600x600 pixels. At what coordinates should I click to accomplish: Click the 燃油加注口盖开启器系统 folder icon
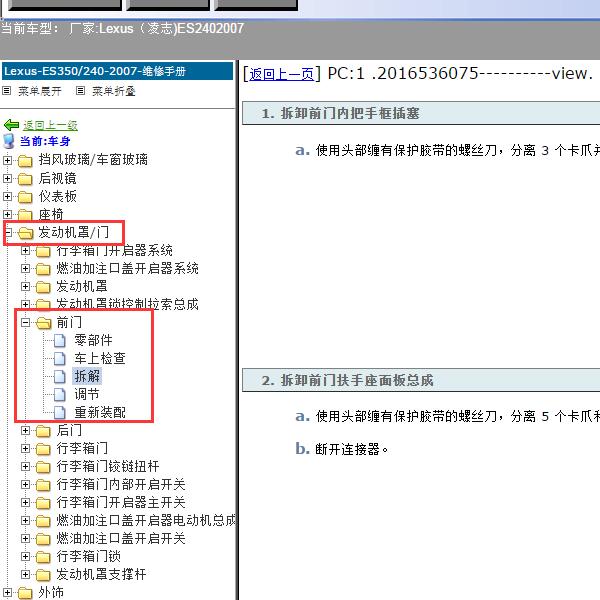[x=43, y=269]
